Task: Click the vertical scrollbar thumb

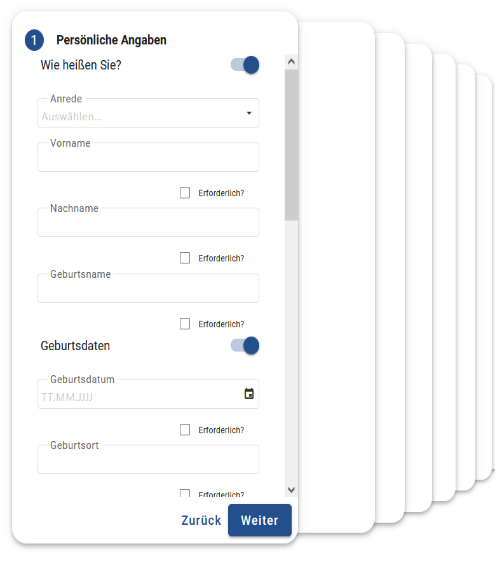Action: (x=291, y=145)
